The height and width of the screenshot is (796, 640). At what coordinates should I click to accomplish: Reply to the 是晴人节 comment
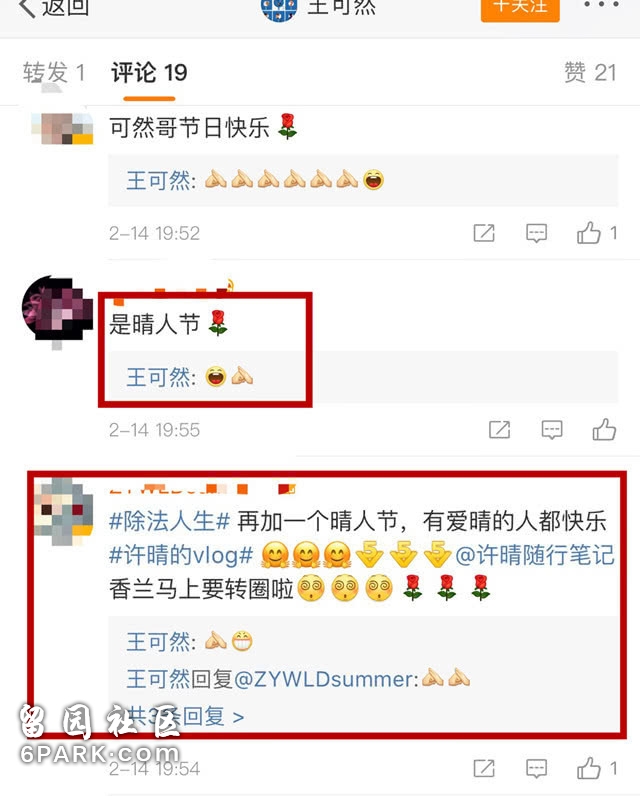[x=552, y=430]
